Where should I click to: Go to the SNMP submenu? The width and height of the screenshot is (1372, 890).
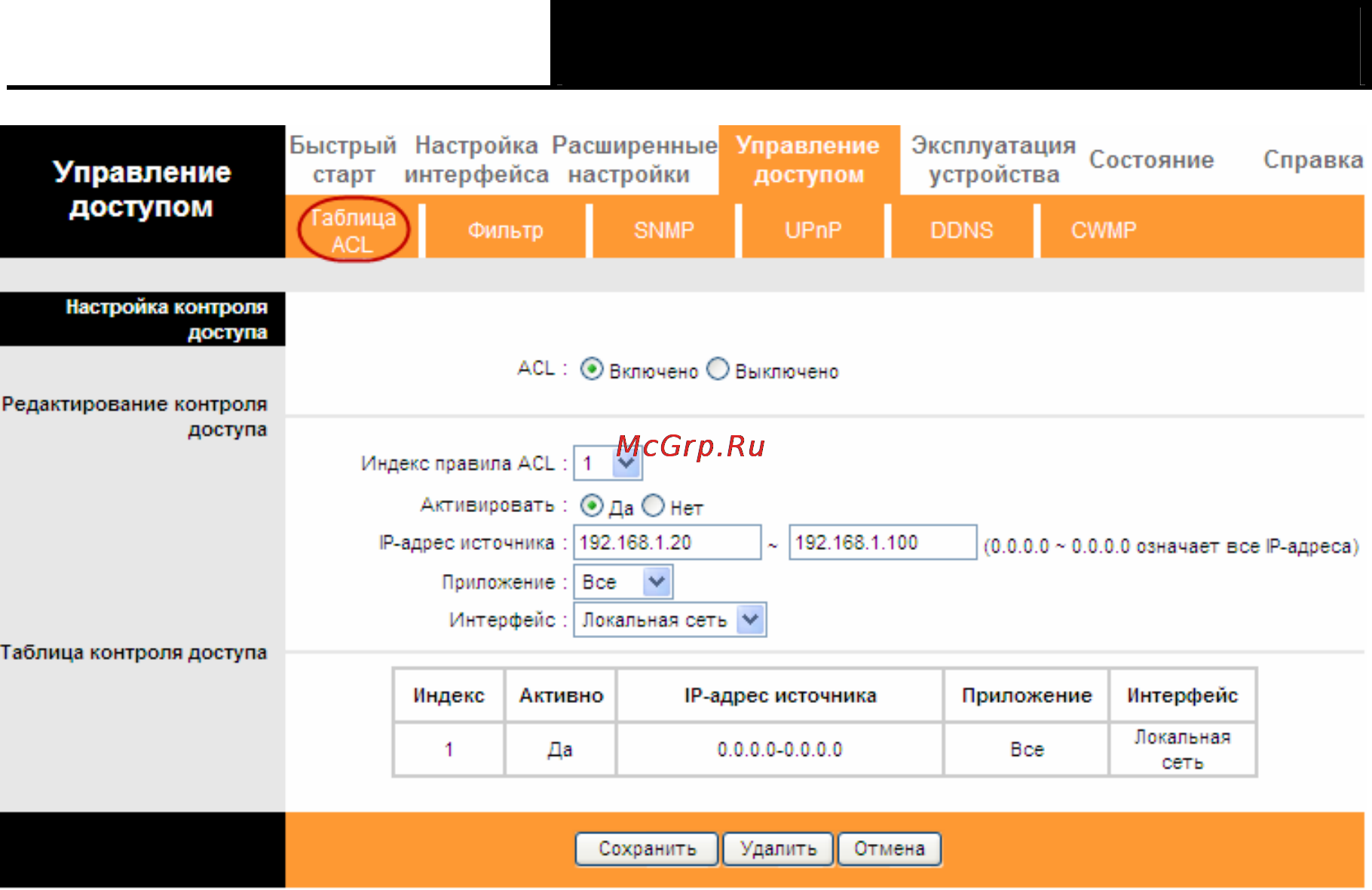click(x=663, y=231)
